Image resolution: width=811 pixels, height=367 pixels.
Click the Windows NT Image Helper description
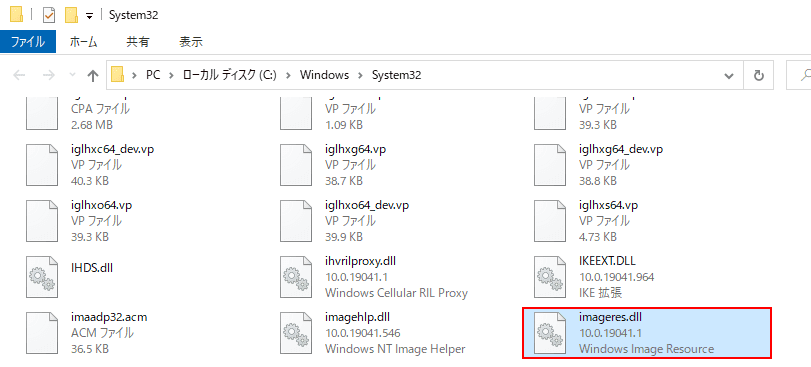395,349
